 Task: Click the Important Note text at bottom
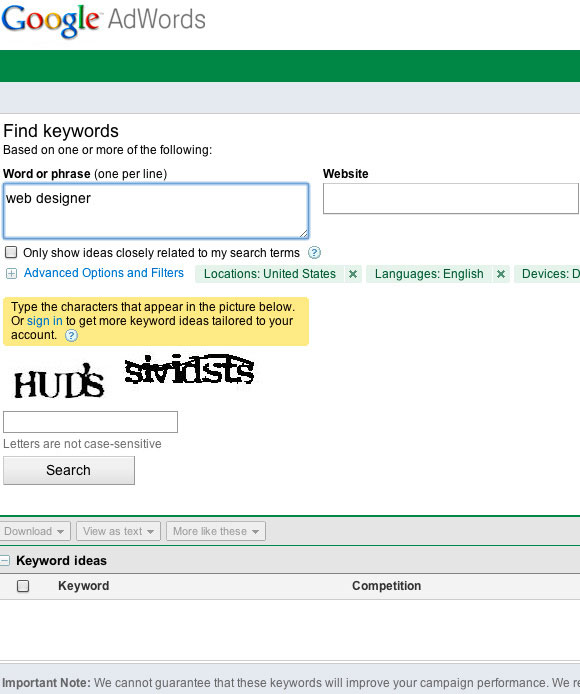click(291, 682)
